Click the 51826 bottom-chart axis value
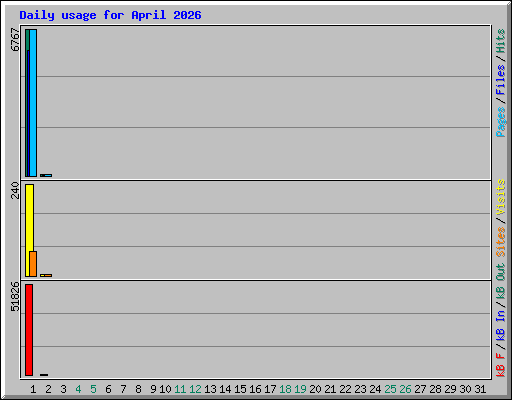512x400 pixels. click(x=15, y=296)
